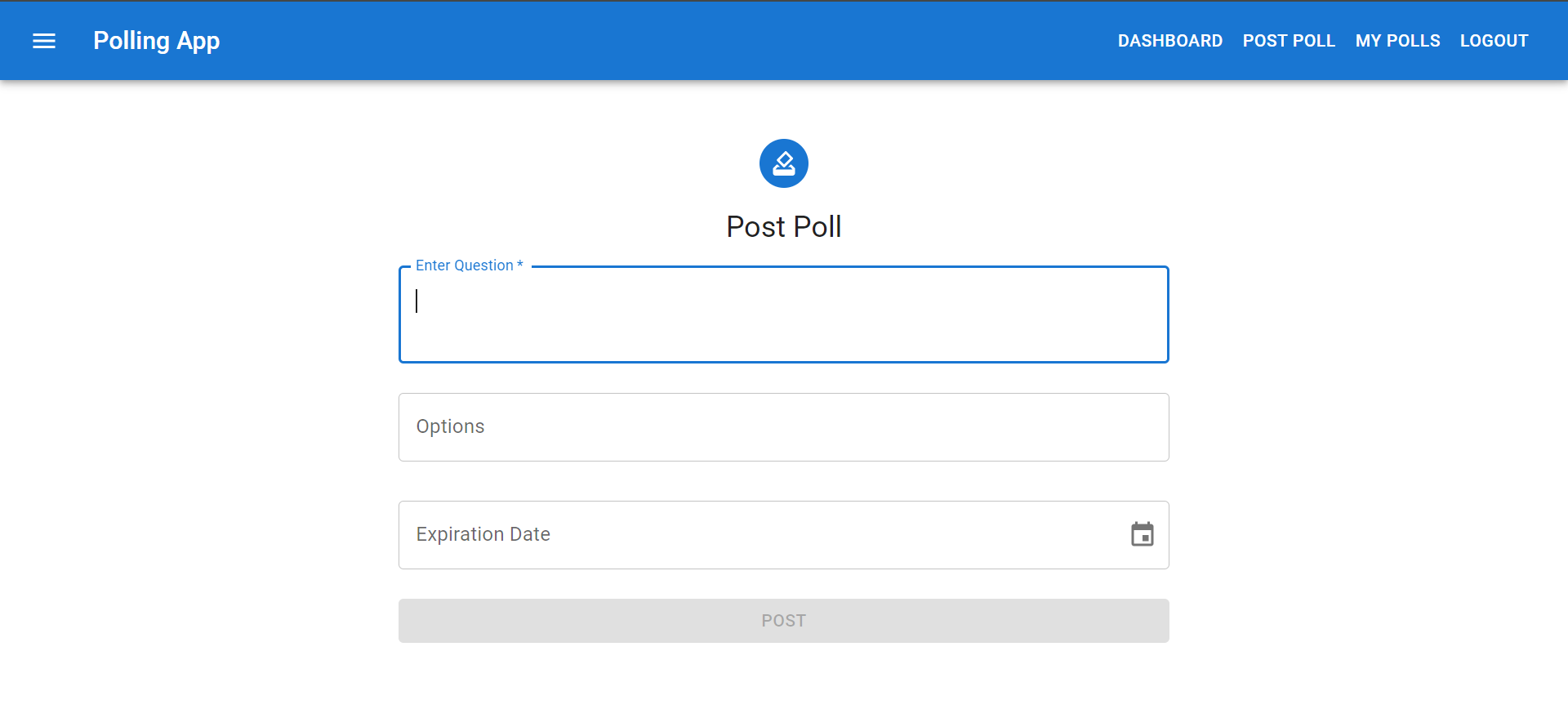Go to the Dashboard page
1568x727 pixels.
click(x=1169, y=41)
